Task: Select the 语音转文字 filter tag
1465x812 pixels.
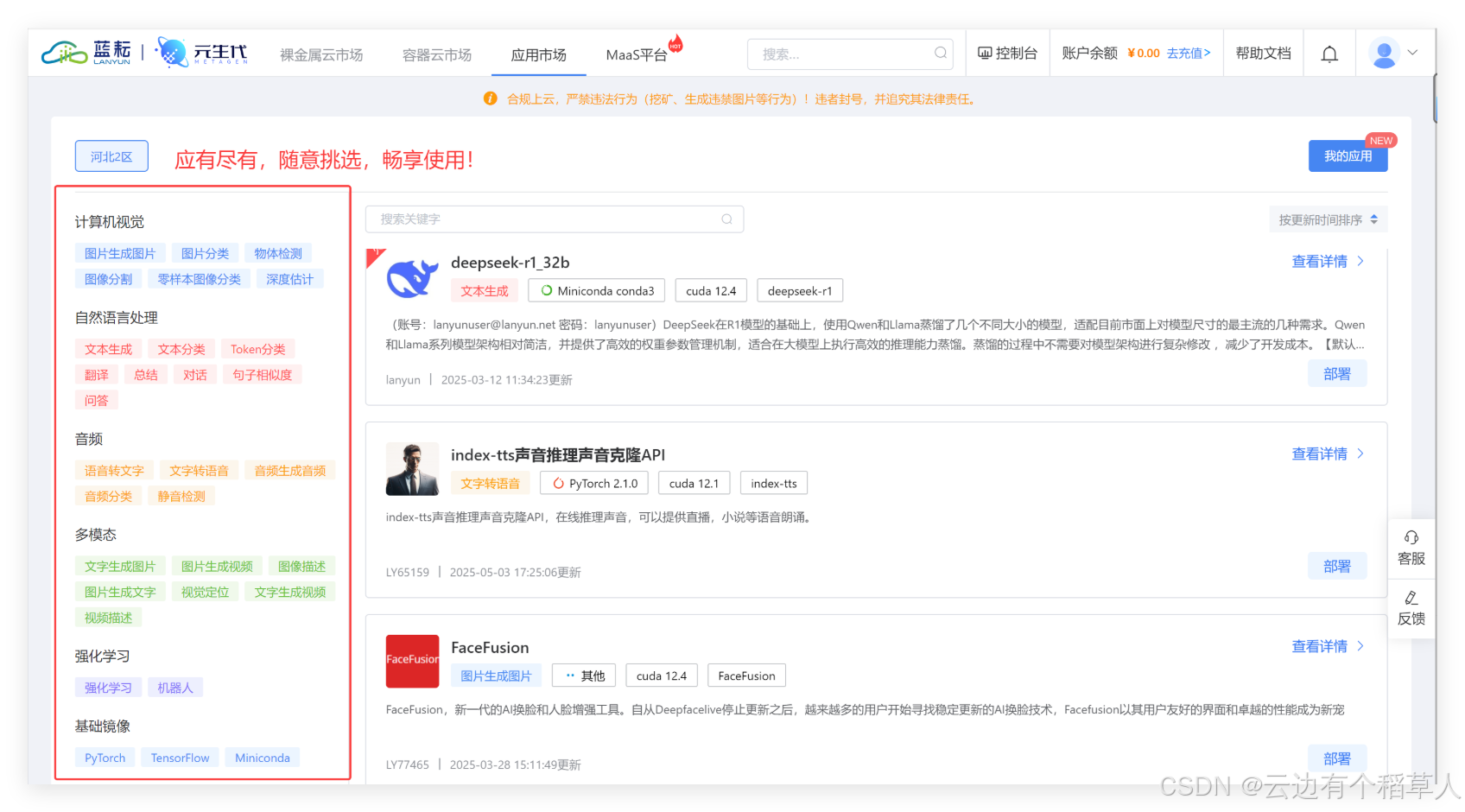Action: [x=114, y=471]
